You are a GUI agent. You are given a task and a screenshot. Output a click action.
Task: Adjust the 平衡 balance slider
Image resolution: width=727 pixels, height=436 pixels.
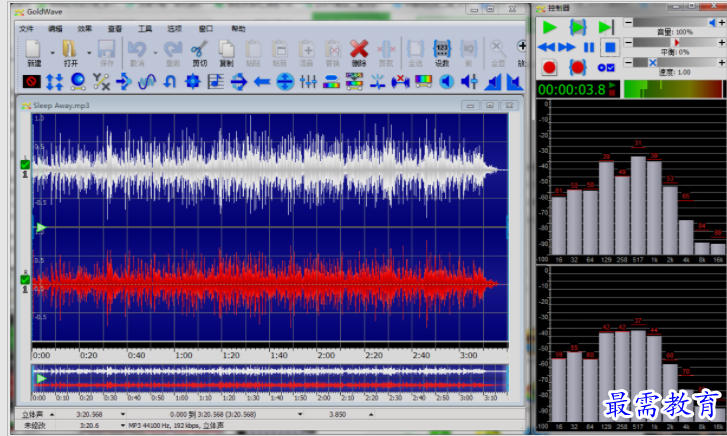pos(675,43)
